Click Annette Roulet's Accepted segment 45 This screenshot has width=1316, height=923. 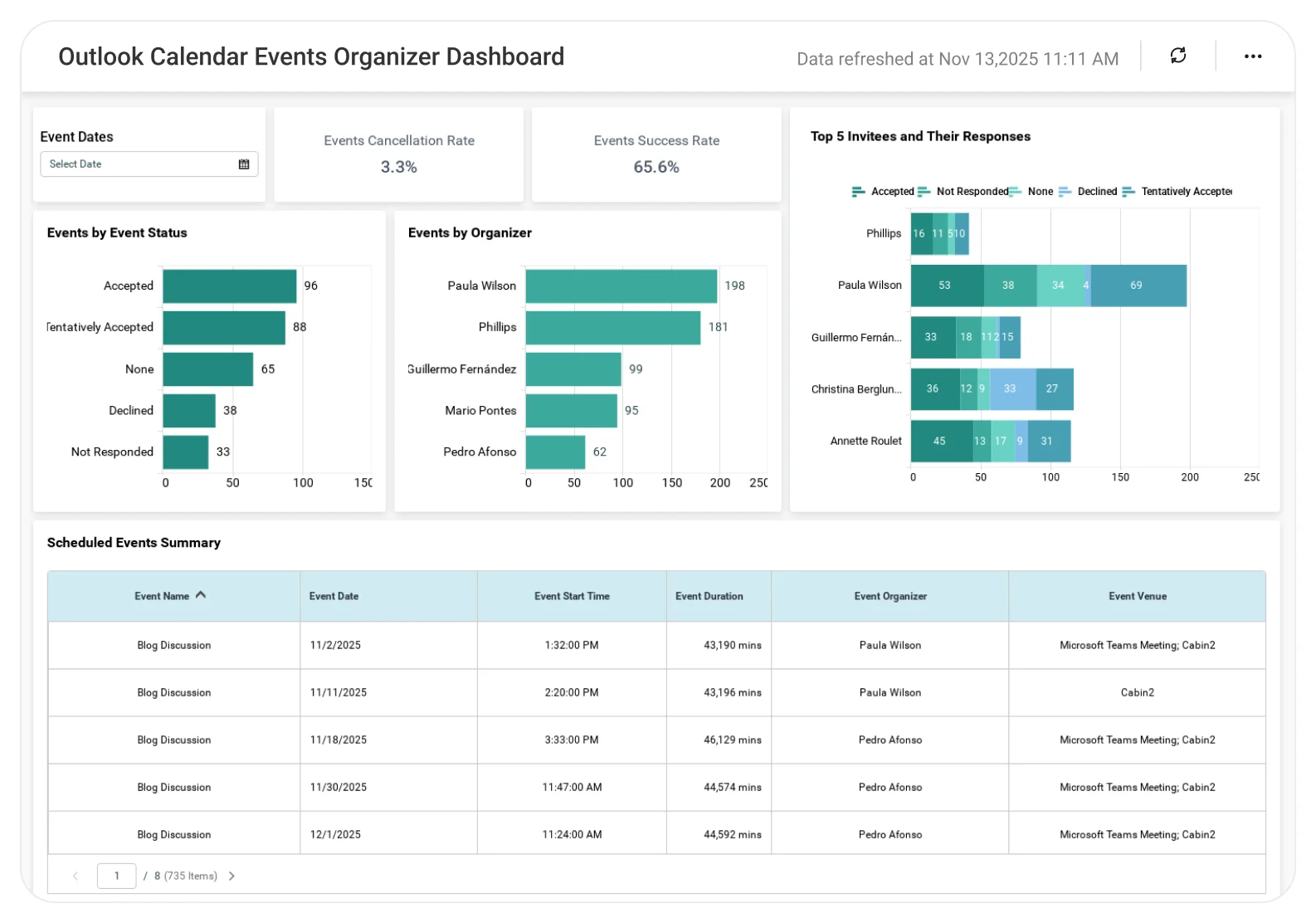click(x=942, y=441)
